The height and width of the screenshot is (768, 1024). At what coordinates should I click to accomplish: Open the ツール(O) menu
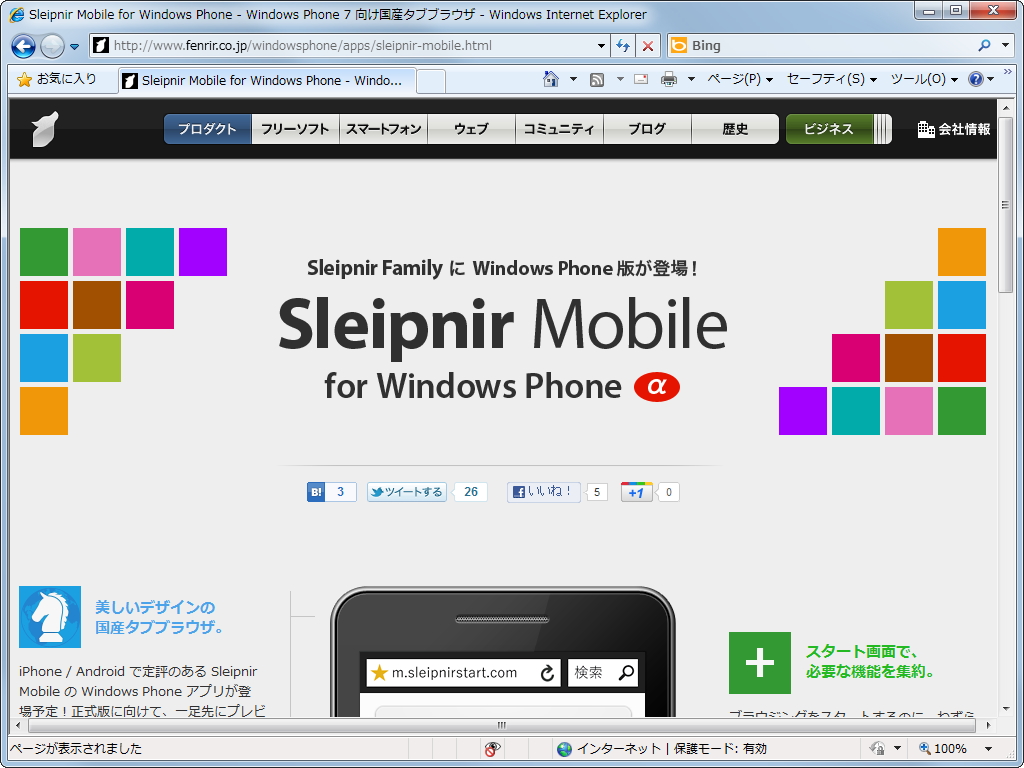coord(924,79)
